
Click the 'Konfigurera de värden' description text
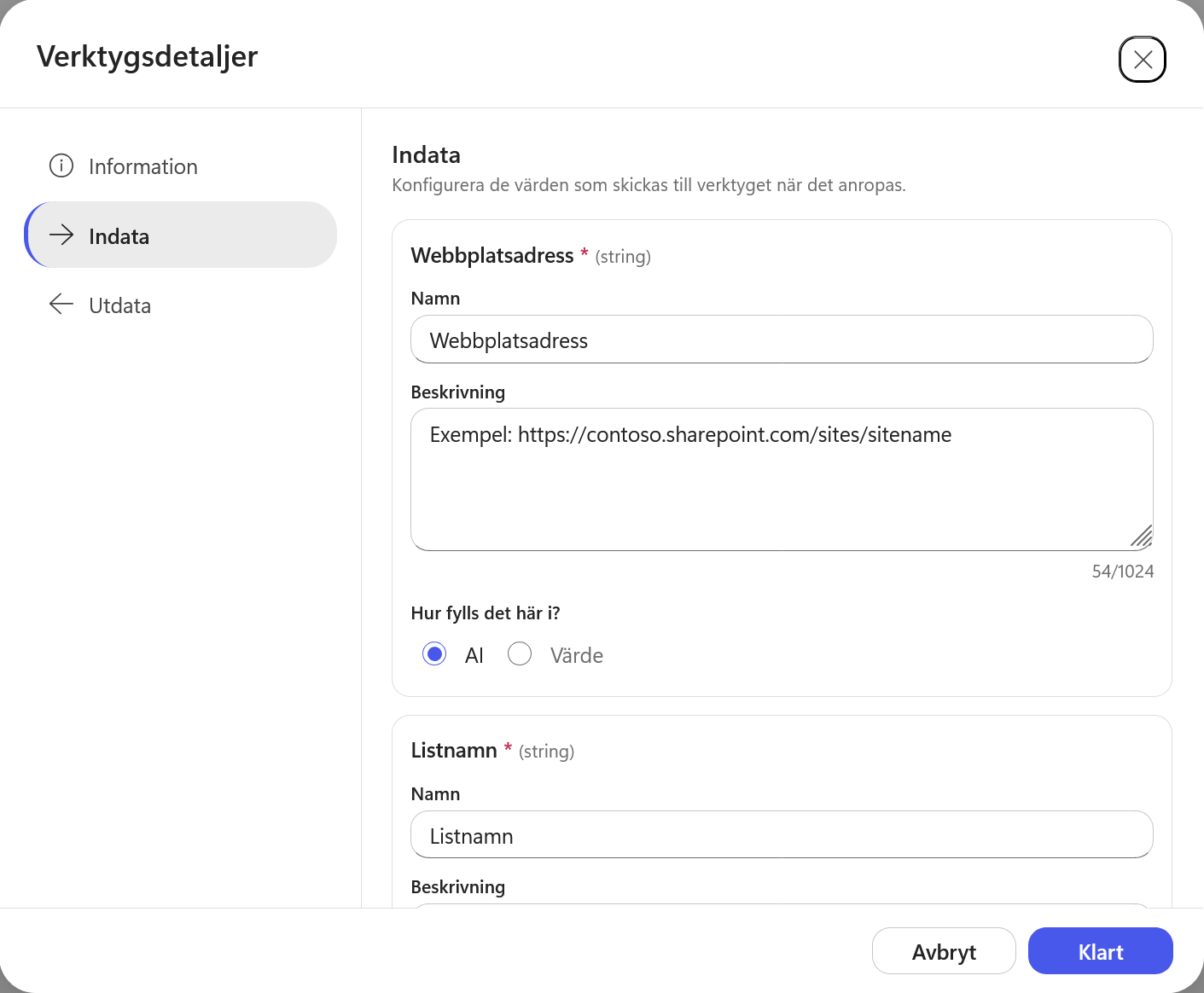point(649,185)
